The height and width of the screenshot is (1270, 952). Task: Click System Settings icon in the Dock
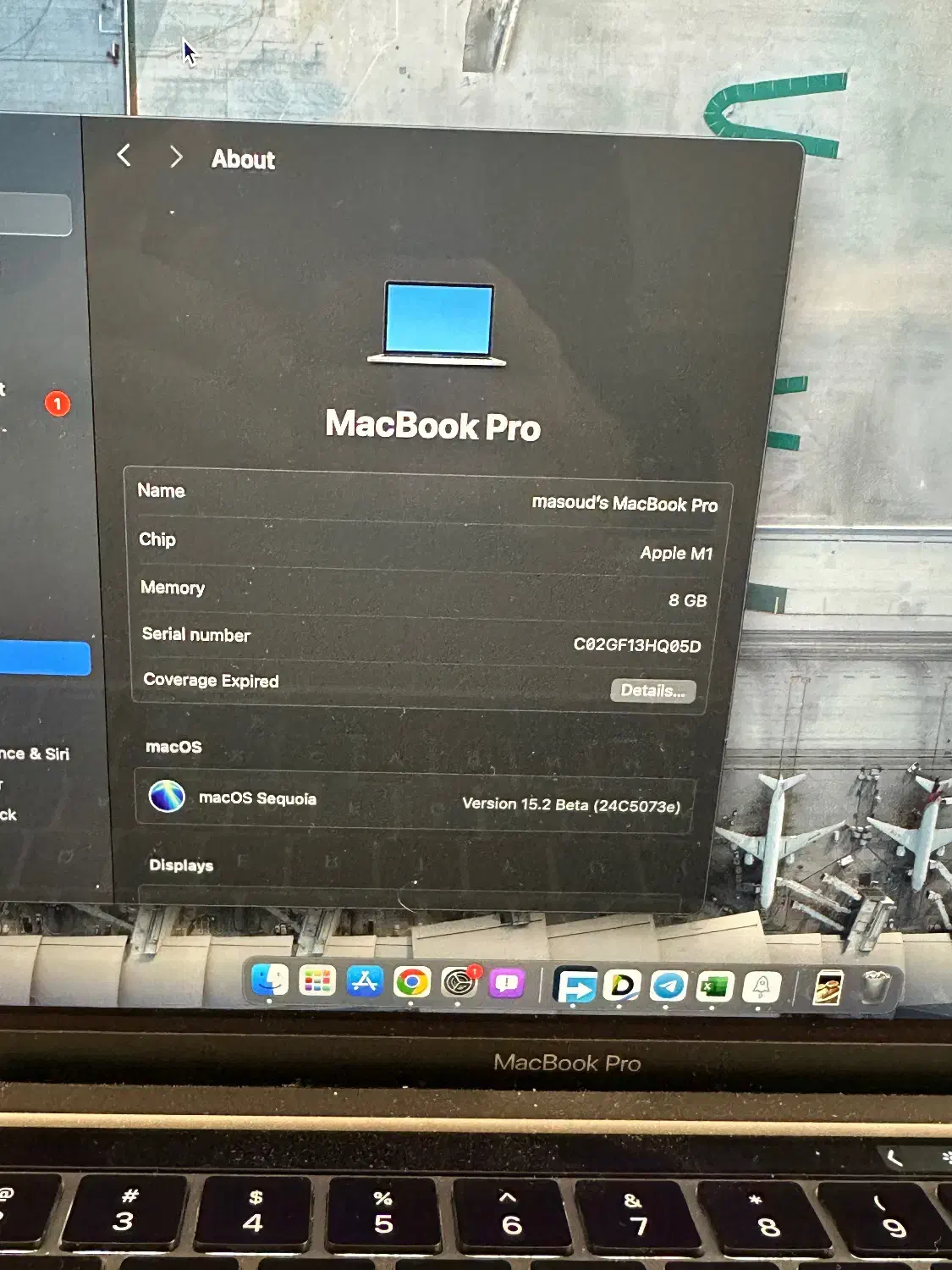pos(459,984)
